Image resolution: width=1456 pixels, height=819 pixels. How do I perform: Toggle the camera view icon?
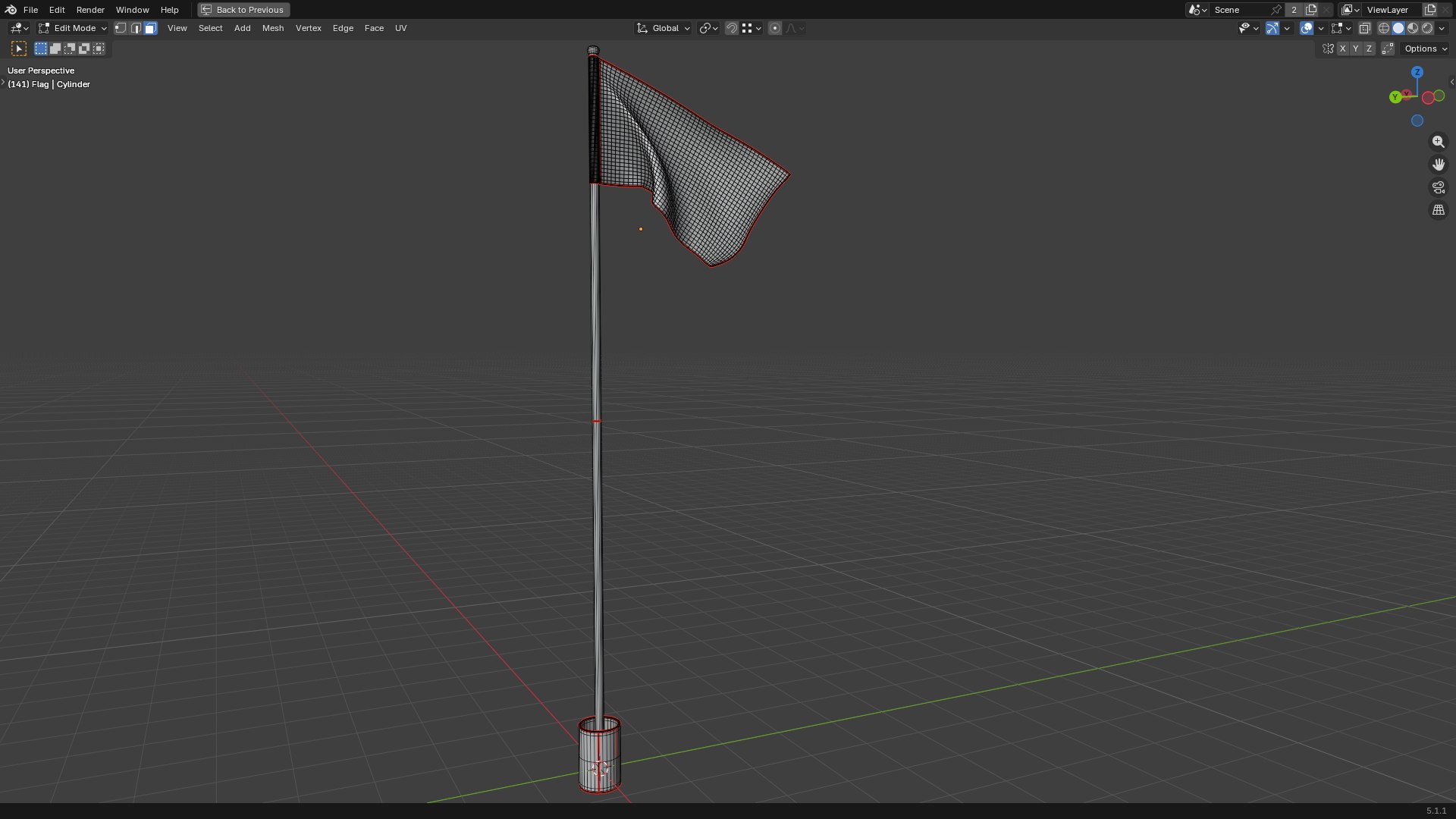[1439, 187]
